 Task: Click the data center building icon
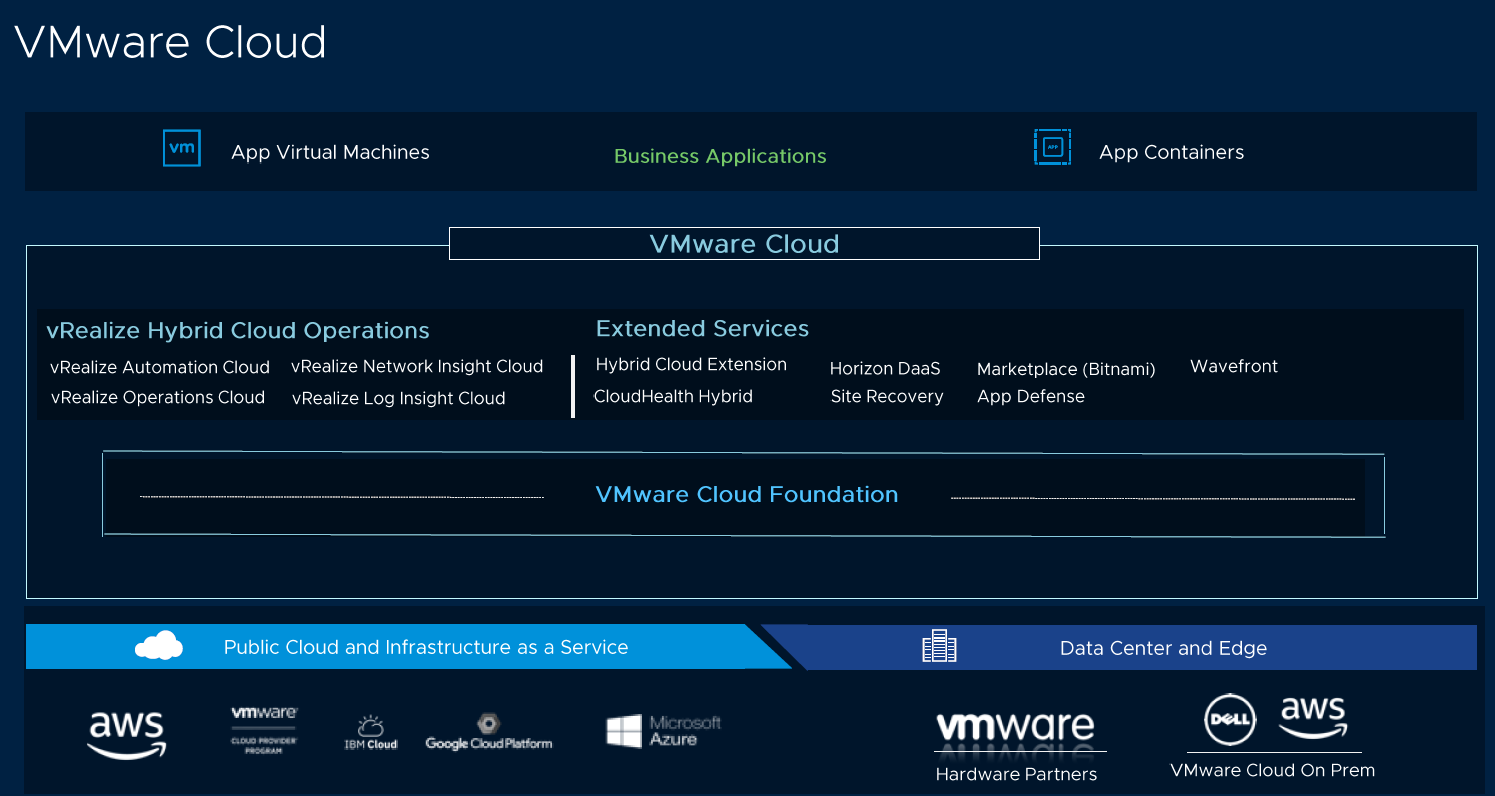click(939, 647)
